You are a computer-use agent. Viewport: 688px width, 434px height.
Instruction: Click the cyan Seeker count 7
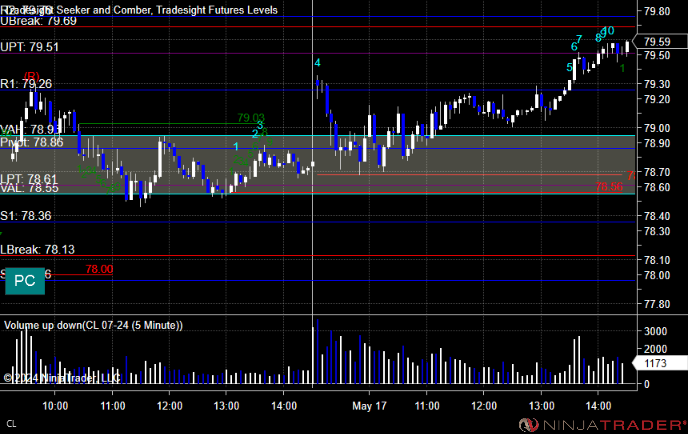point(579,39)
